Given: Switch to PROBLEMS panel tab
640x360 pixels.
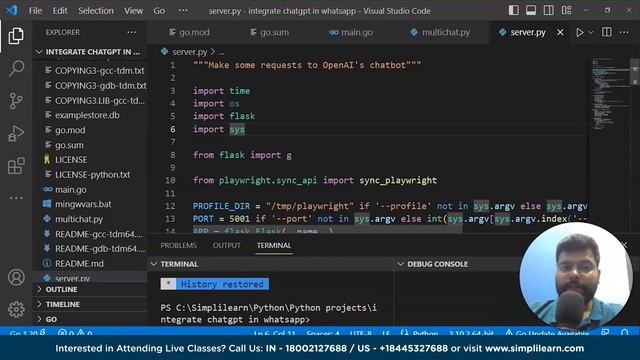Looking at the screenshot, I should 178,245.
